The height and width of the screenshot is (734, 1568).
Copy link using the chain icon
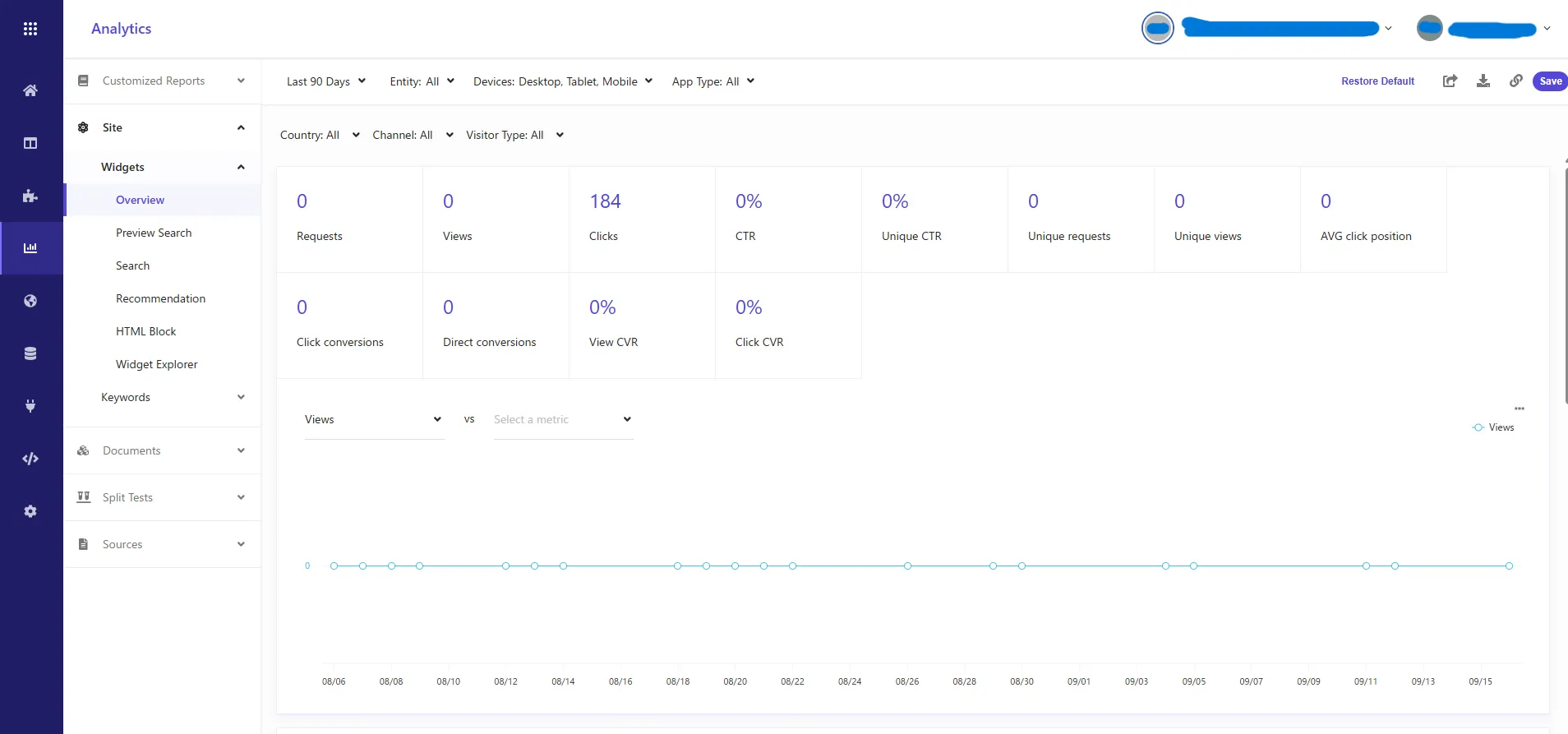point(1516,81)
